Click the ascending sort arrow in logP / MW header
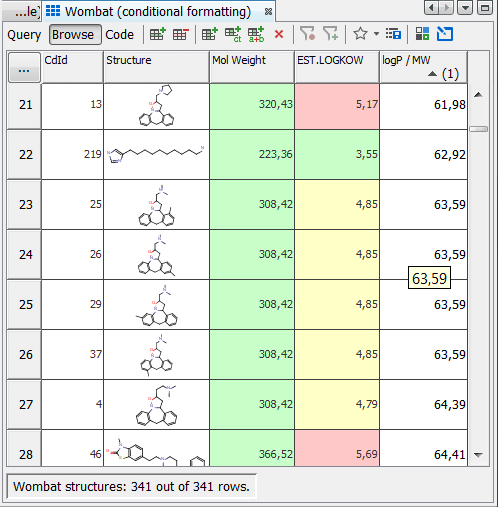 (432, 74)
